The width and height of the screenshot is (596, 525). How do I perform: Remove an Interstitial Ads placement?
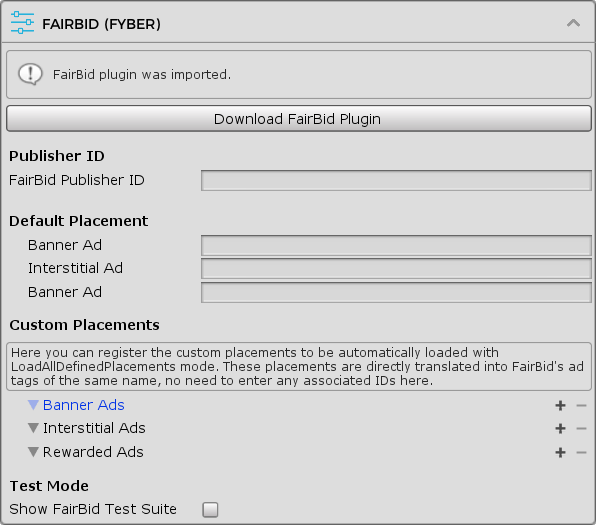[x=581, y=429]
